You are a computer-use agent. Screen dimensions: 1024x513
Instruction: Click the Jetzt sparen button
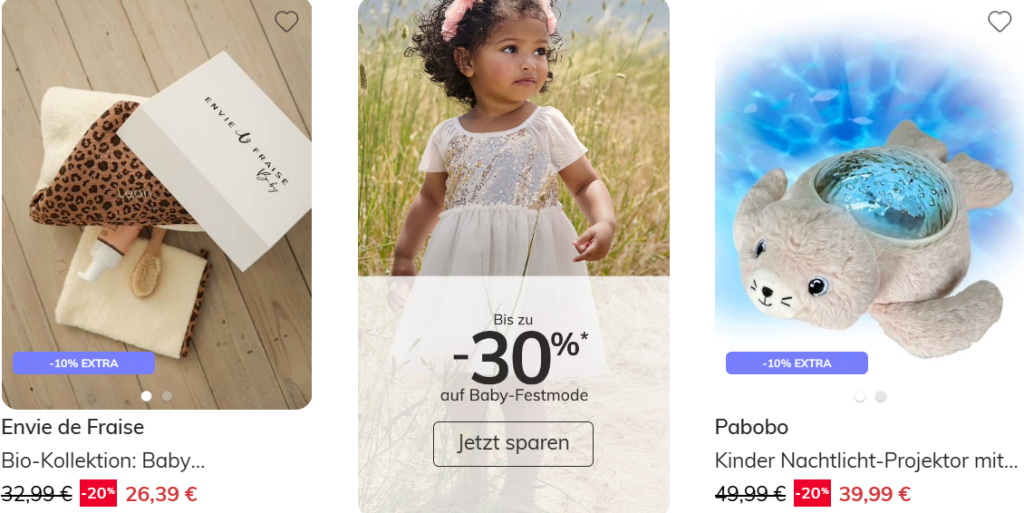click(513, 444)
